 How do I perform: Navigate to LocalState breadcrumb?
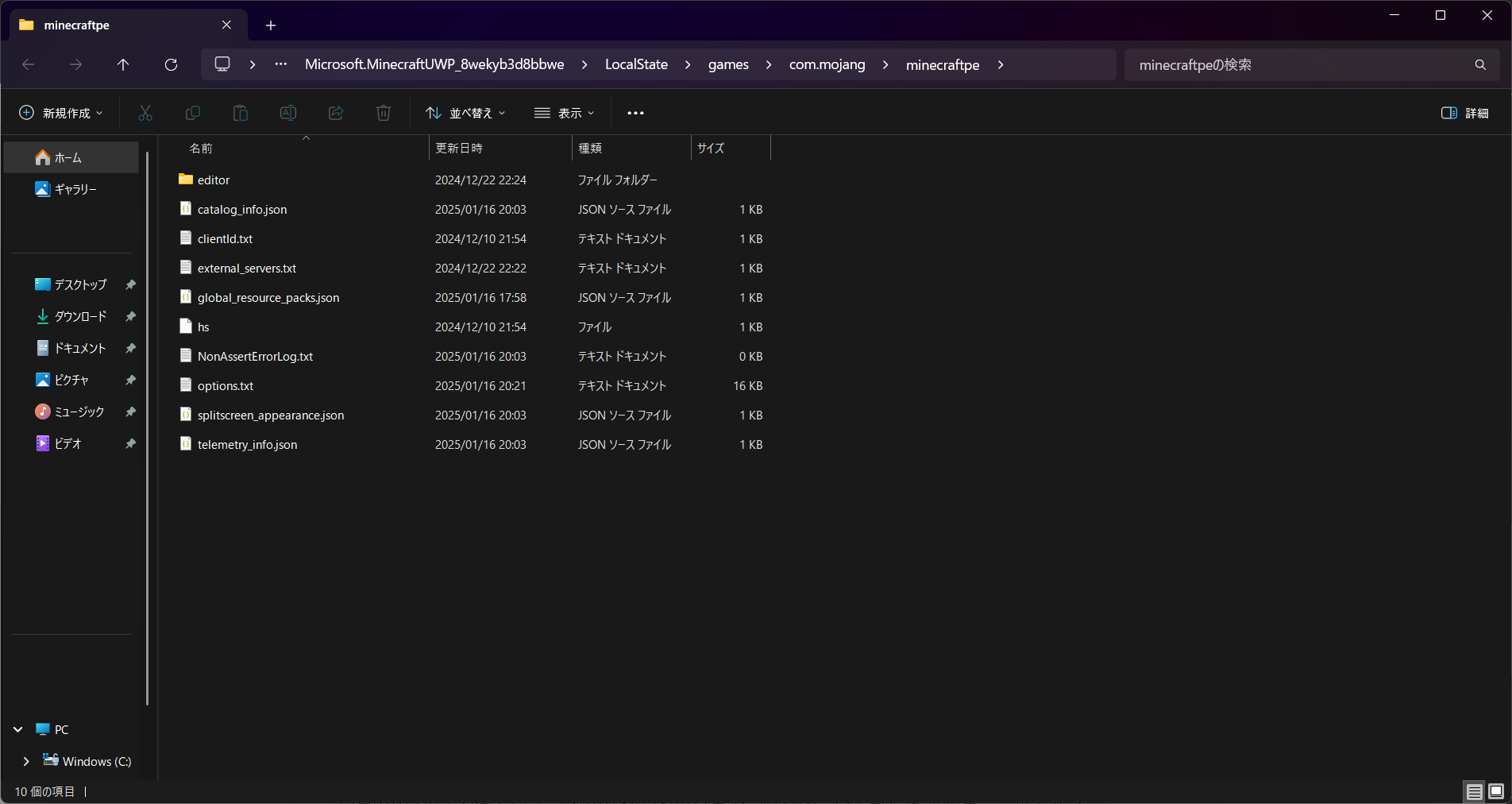click(x=636, y=64)
